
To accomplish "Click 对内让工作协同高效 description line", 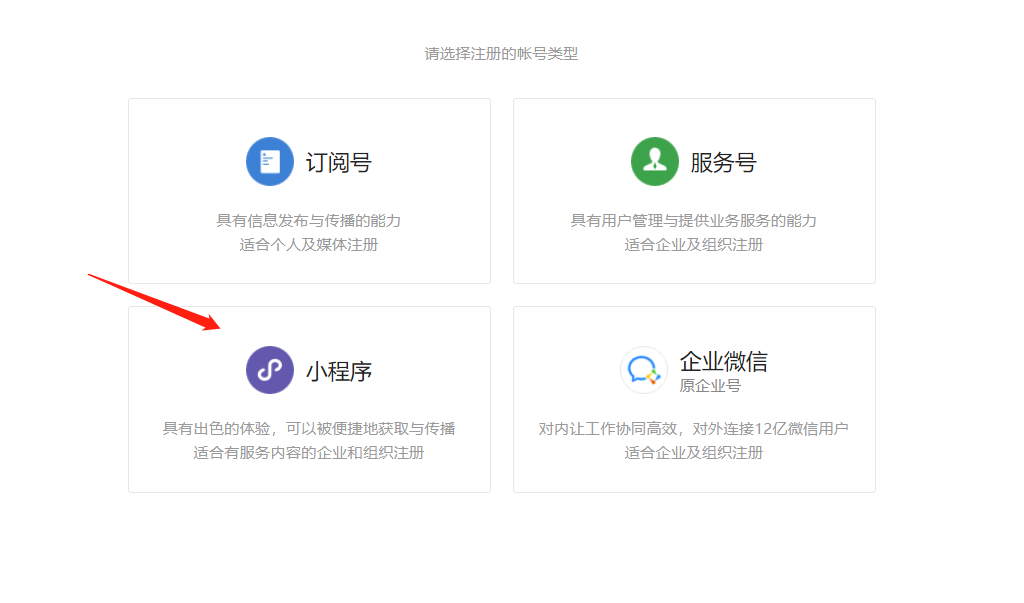I will pyautogui.click(x=694, y=429).
